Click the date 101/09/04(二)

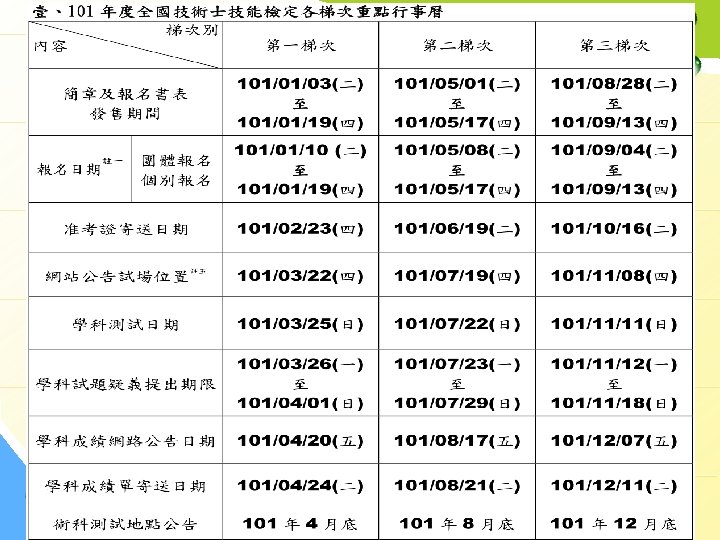pos(614,151)
